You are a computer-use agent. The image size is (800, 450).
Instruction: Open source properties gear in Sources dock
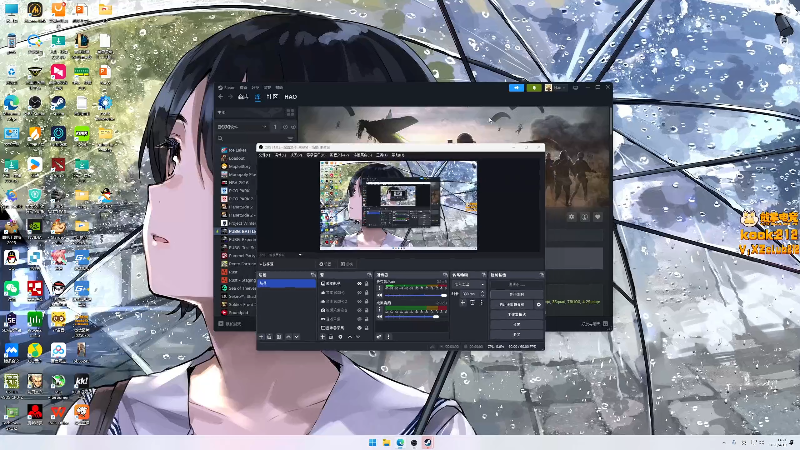click(x=340, y=337)
